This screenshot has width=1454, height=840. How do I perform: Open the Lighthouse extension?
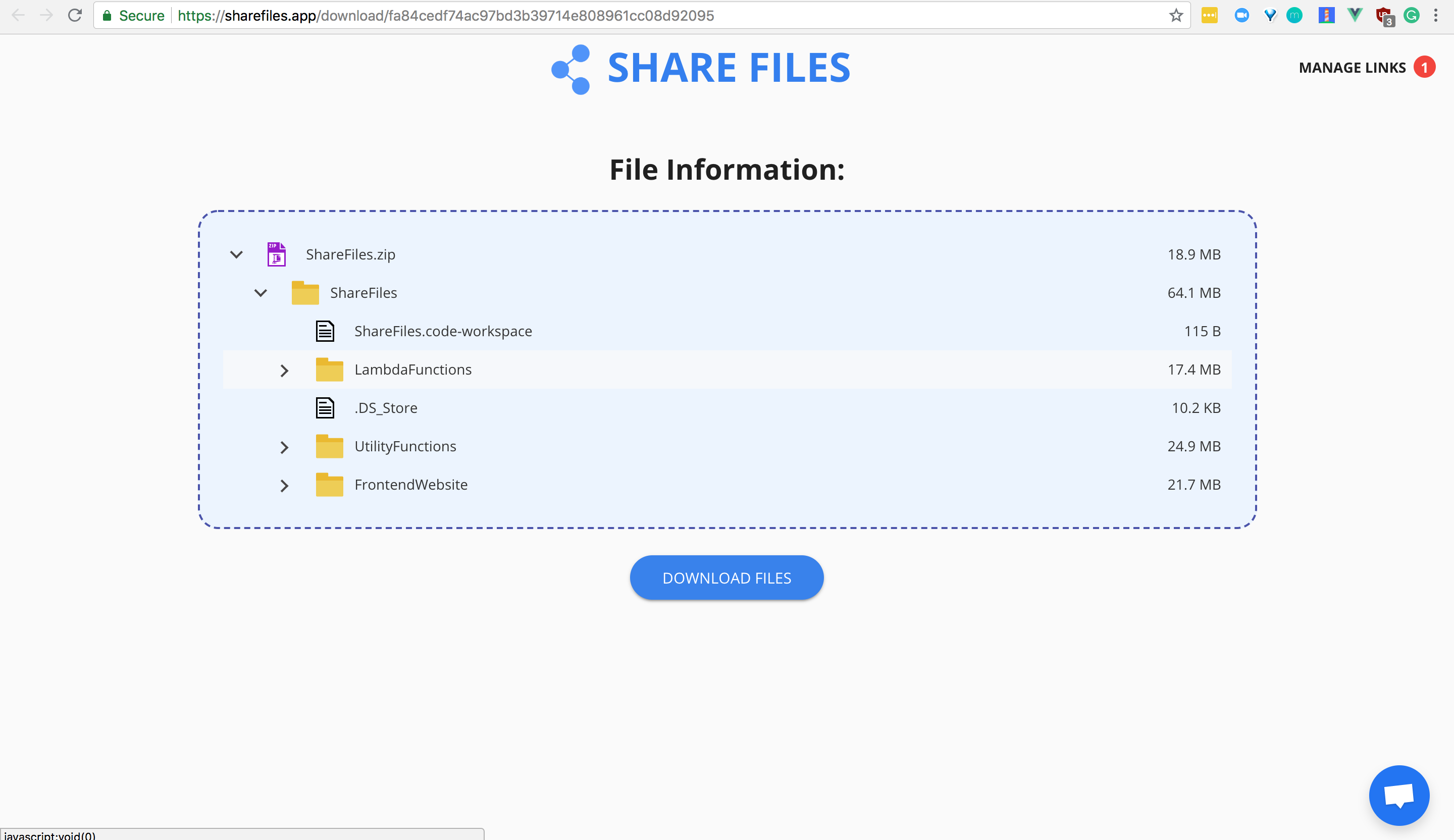1326,16
